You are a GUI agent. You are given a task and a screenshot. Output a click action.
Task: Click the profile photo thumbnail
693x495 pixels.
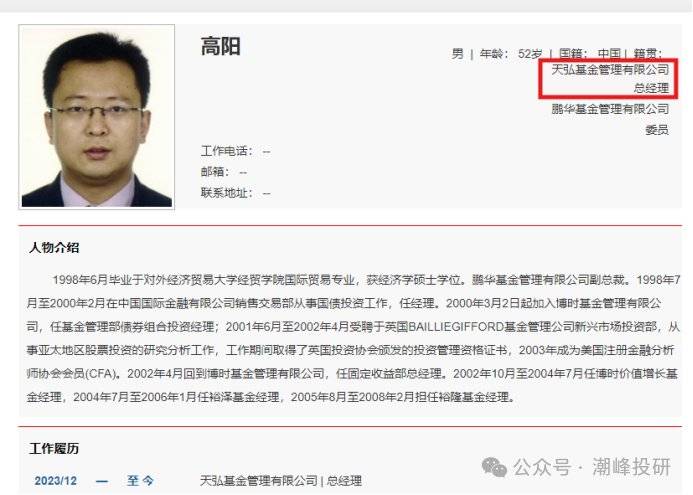point(96,116)
